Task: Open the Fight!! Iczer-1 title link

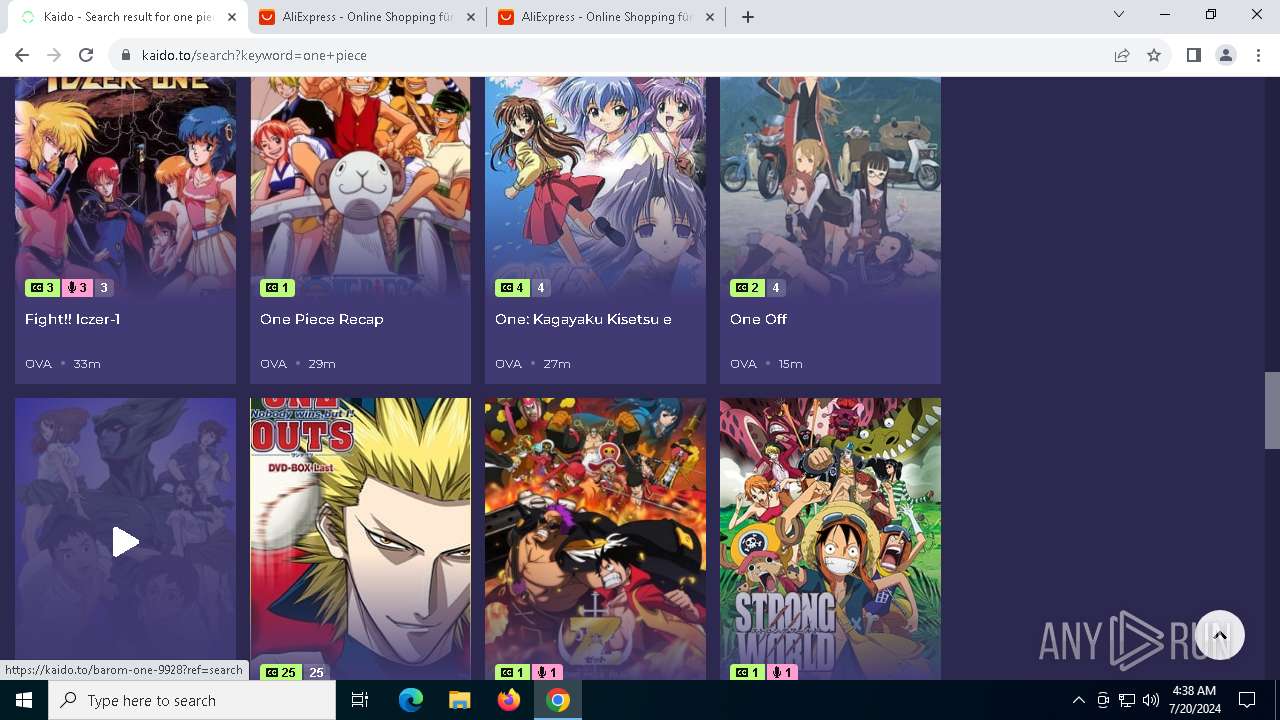Action: [x=72, y=319]
